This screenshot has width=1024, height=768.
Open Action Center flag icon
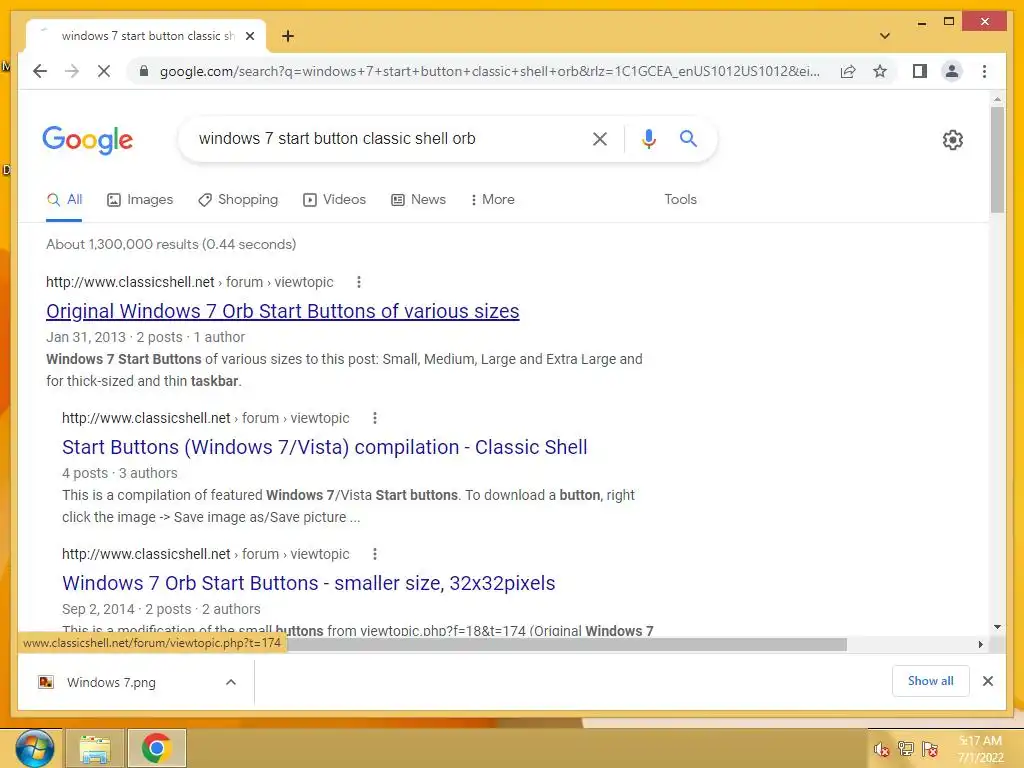point(930,749)
